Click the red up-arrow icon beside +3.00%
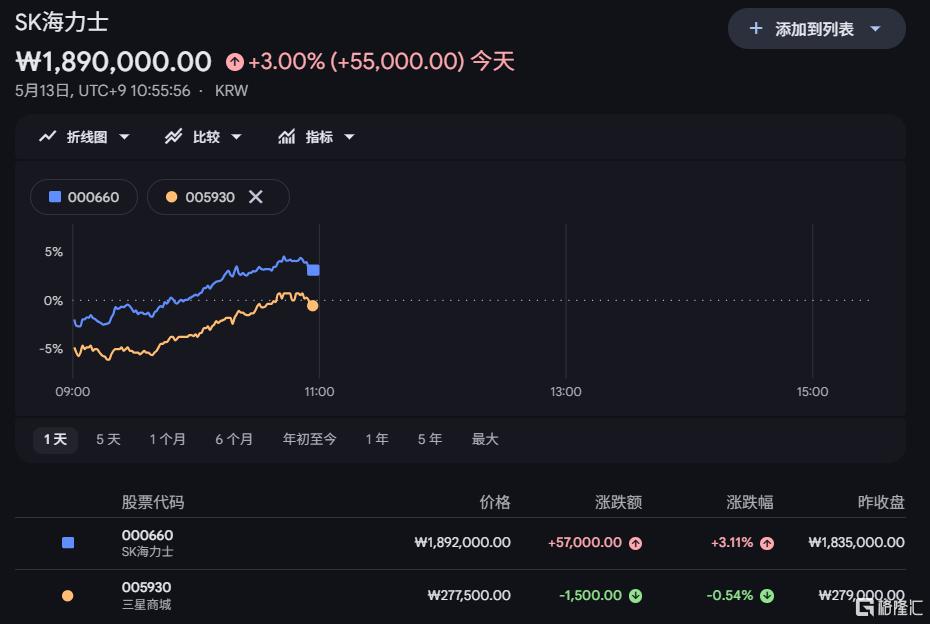This screenshot has width=930, height=624. click(235, 62)
